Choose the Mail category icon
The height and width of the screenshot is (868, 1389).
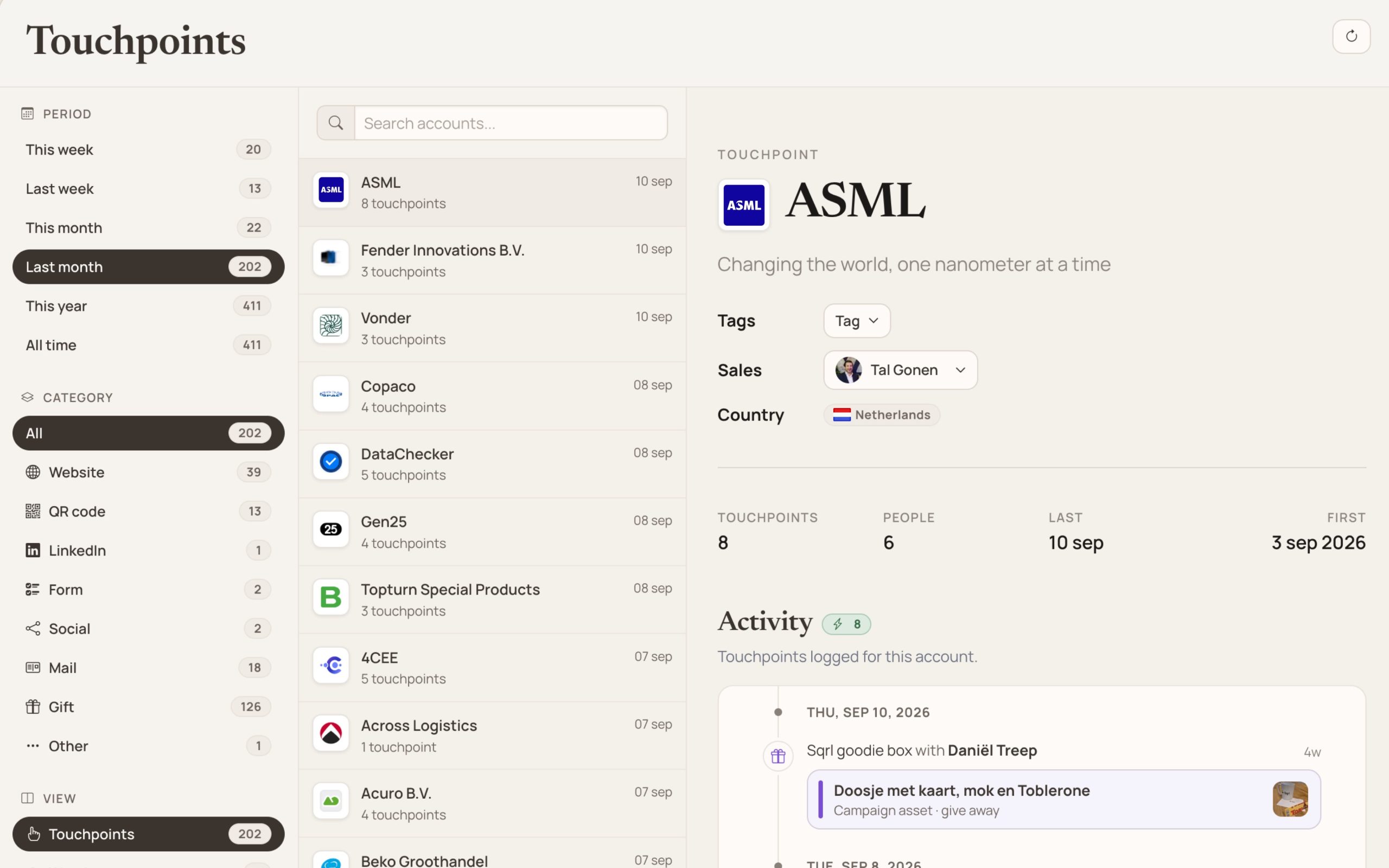coord(33,667)
